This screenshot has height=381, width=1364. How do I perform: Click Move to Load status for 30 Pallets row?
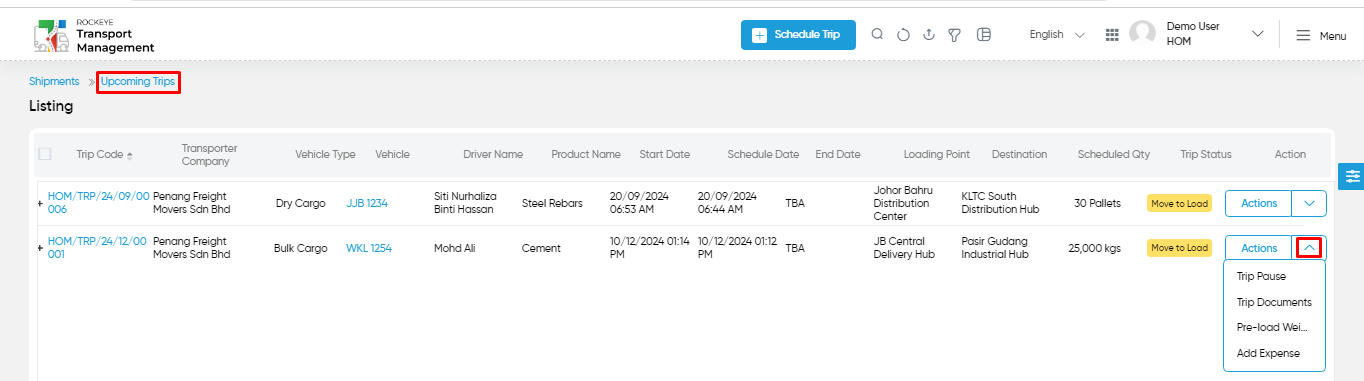click(x=1179, y=203)
